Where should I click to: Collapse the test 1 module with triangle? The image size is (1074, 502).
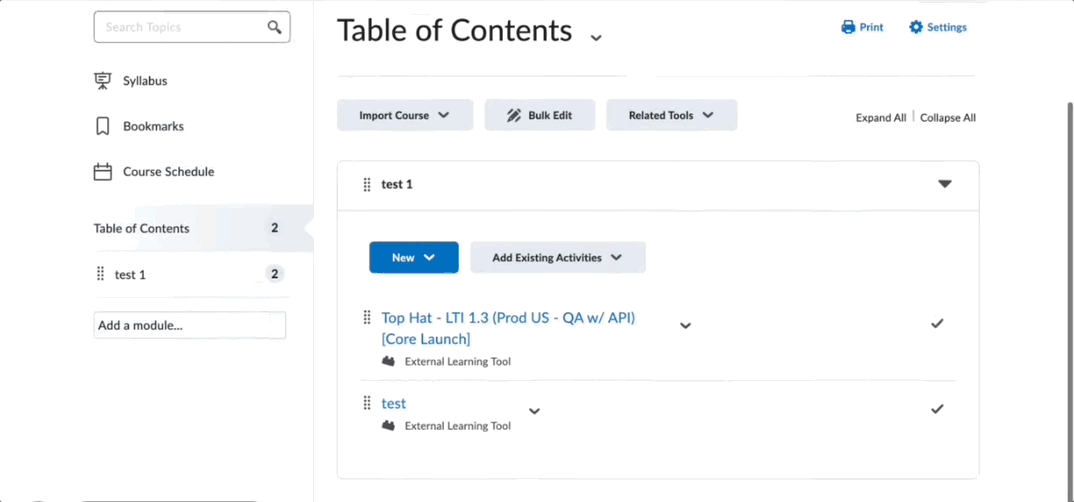click(944, 184)
